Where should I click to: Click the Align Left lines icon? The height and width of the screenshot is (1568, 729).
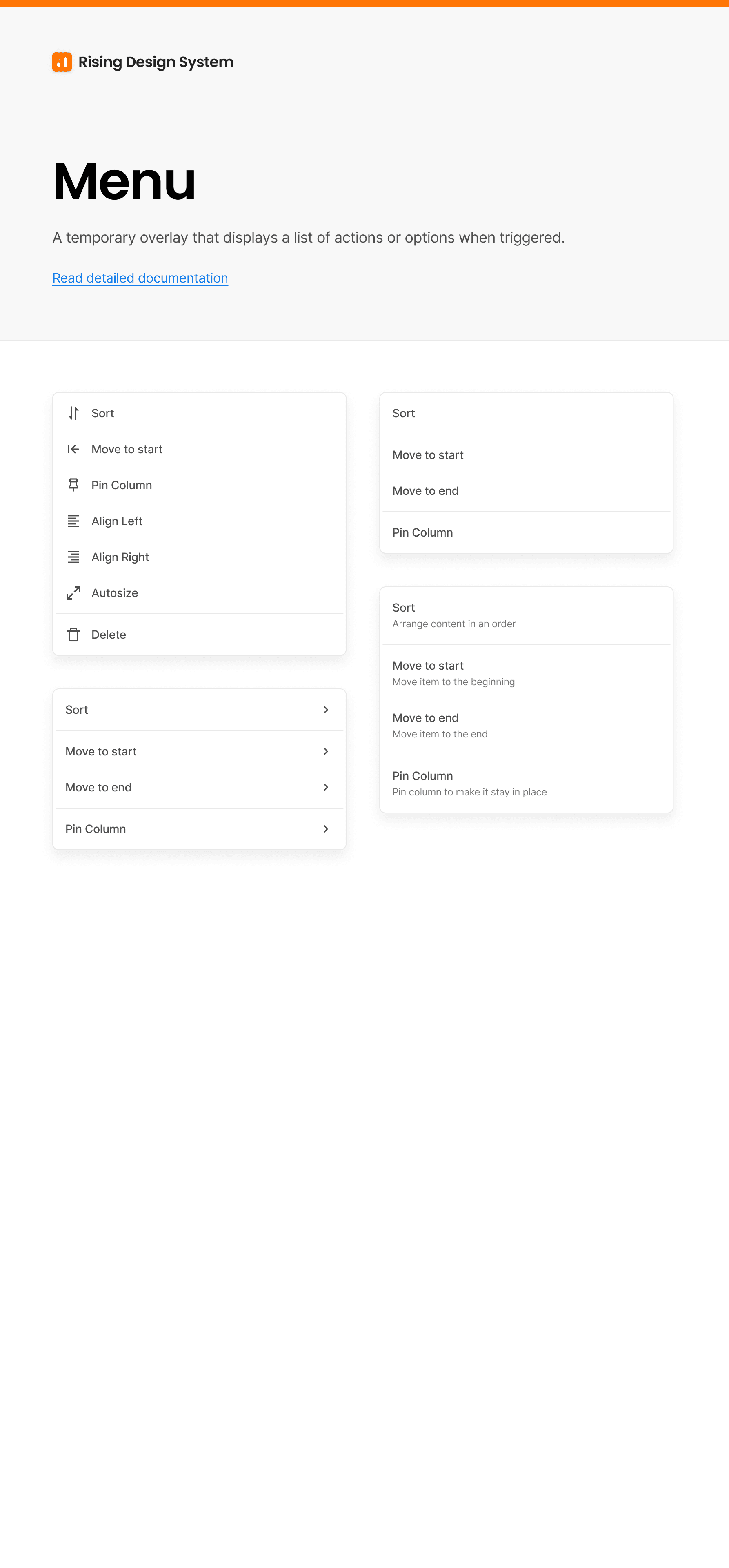(73, 521)
